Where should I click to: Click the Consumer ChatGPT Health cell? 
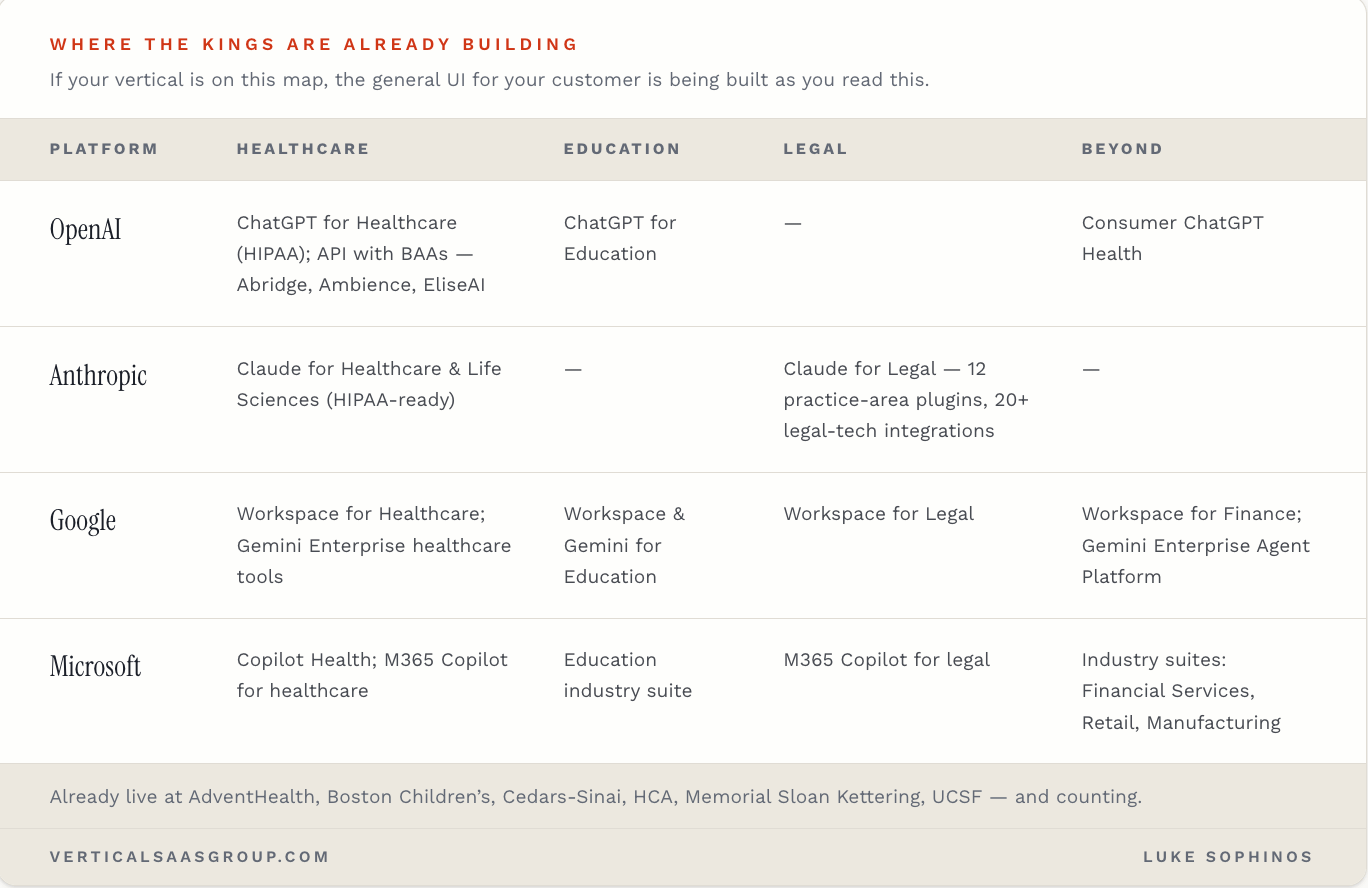pos(1172,238)
